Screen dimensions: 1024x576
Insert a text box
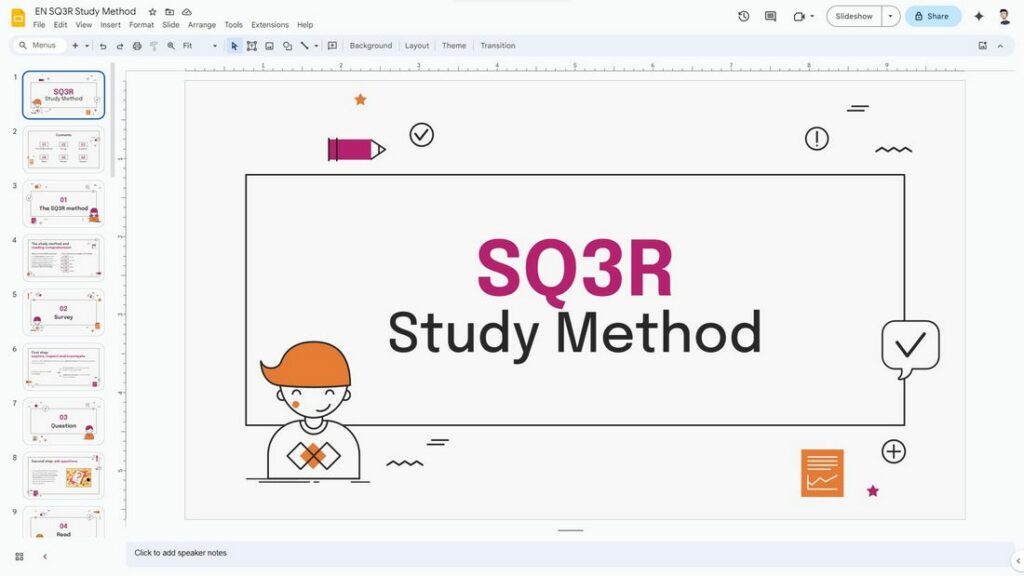coord(251,45)
